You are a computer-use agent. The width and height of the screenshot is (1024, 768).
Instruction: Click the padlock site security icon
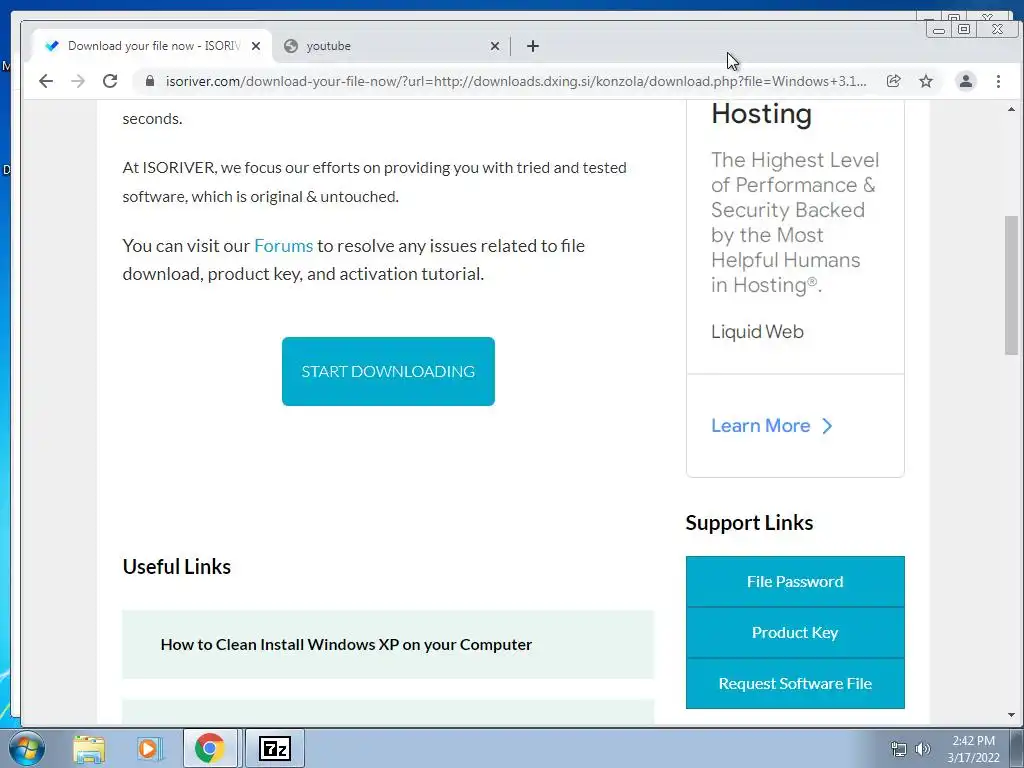coord(150,81)
